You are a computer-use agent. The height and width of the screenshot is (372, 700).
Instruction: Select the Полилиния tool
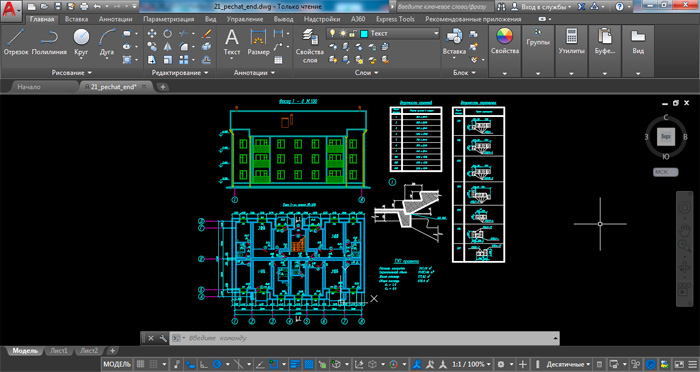click(49, 42)
